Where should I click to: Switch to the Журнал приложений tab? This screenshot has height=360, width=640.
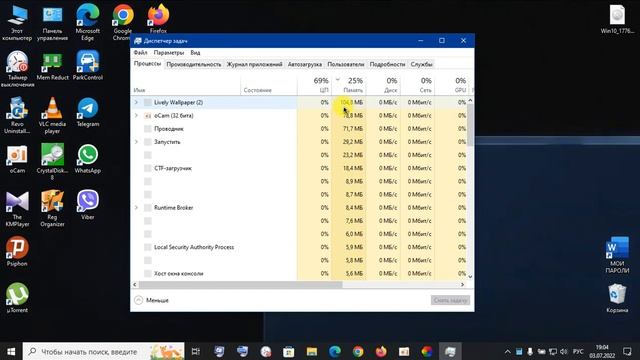pyautogui.click(x=254, y=64)
